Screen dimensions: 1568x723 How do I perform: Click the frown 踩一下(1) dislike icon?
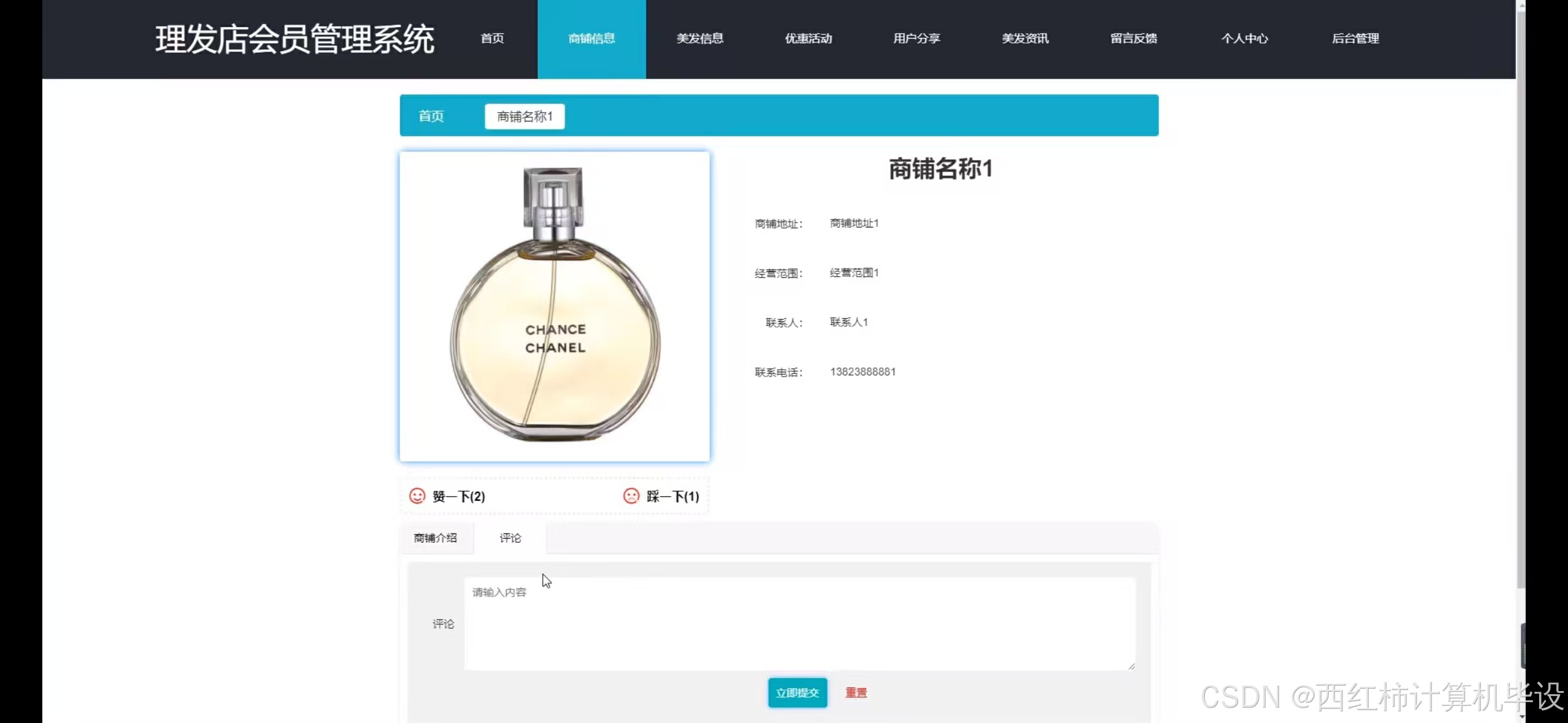coord(631,496)
